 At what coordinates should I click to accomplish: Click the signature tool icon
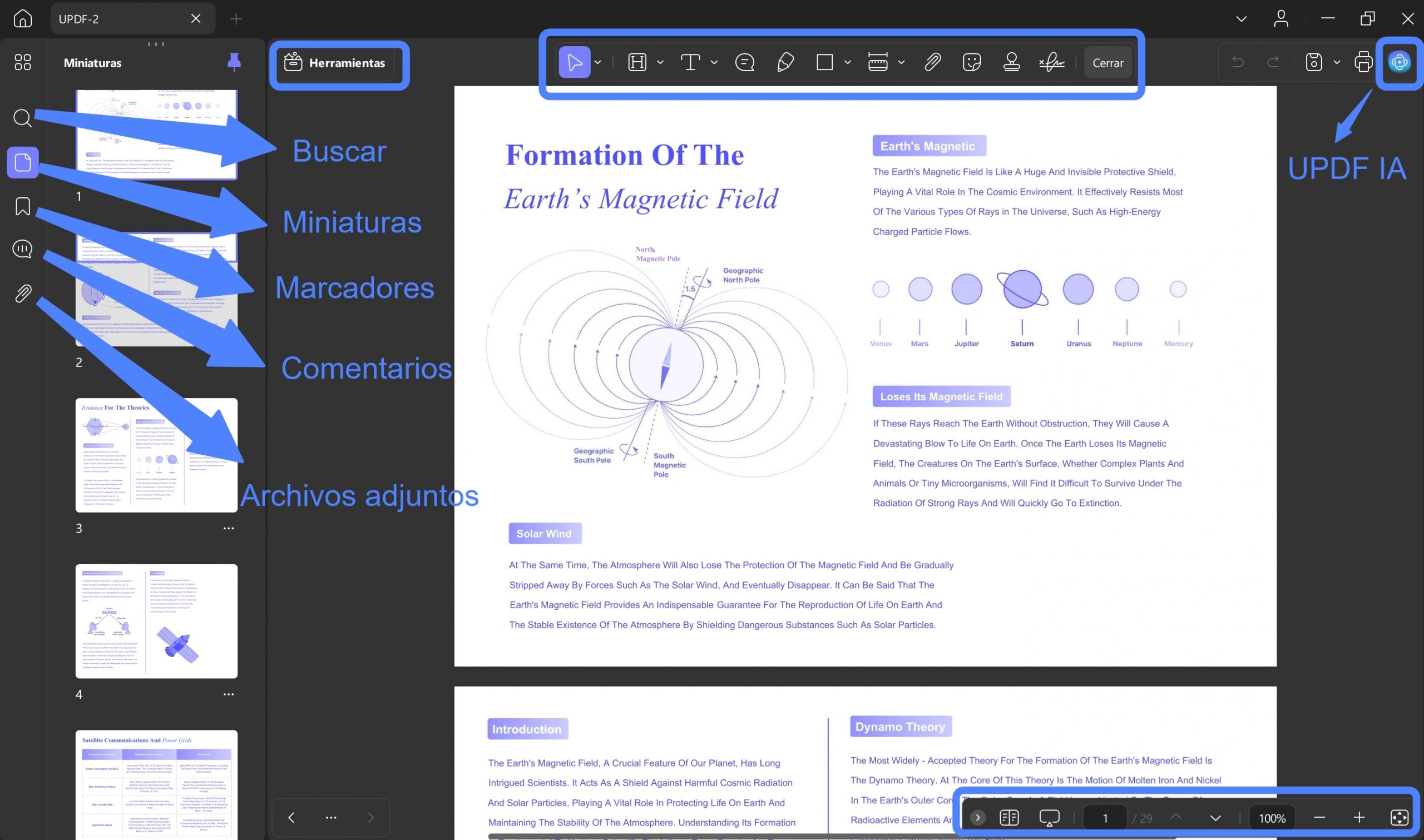pyautogui.click(x=1051, y=62)
